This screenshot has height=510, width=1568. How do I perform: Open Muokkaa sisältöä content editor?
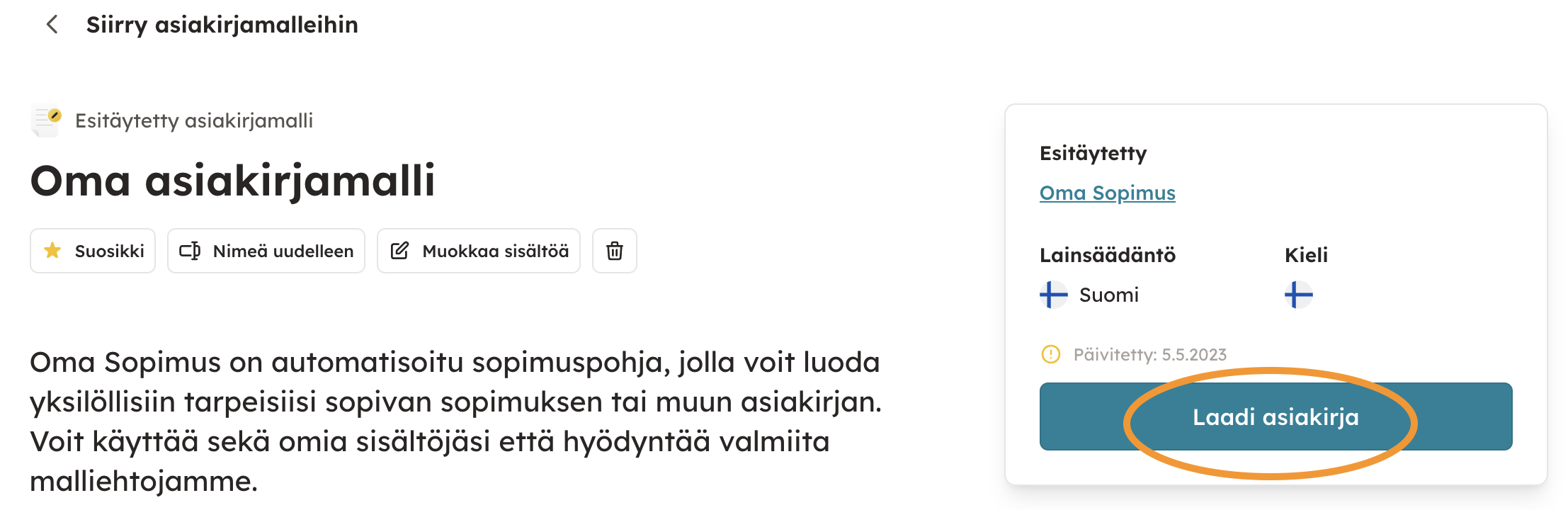pyautogui.click(x=479, y=251)
